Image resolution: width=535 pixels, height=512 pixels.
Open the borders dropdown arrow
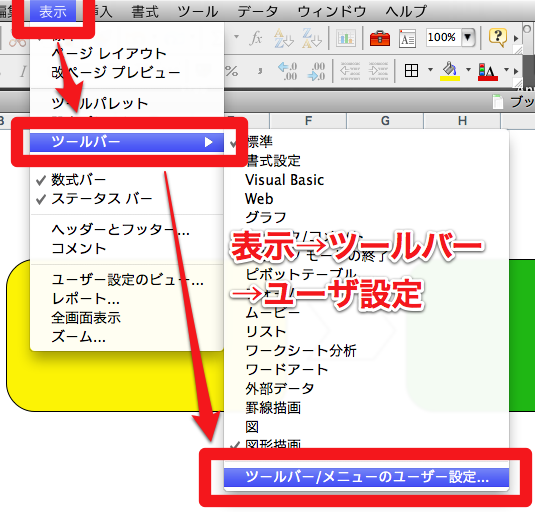430,70
